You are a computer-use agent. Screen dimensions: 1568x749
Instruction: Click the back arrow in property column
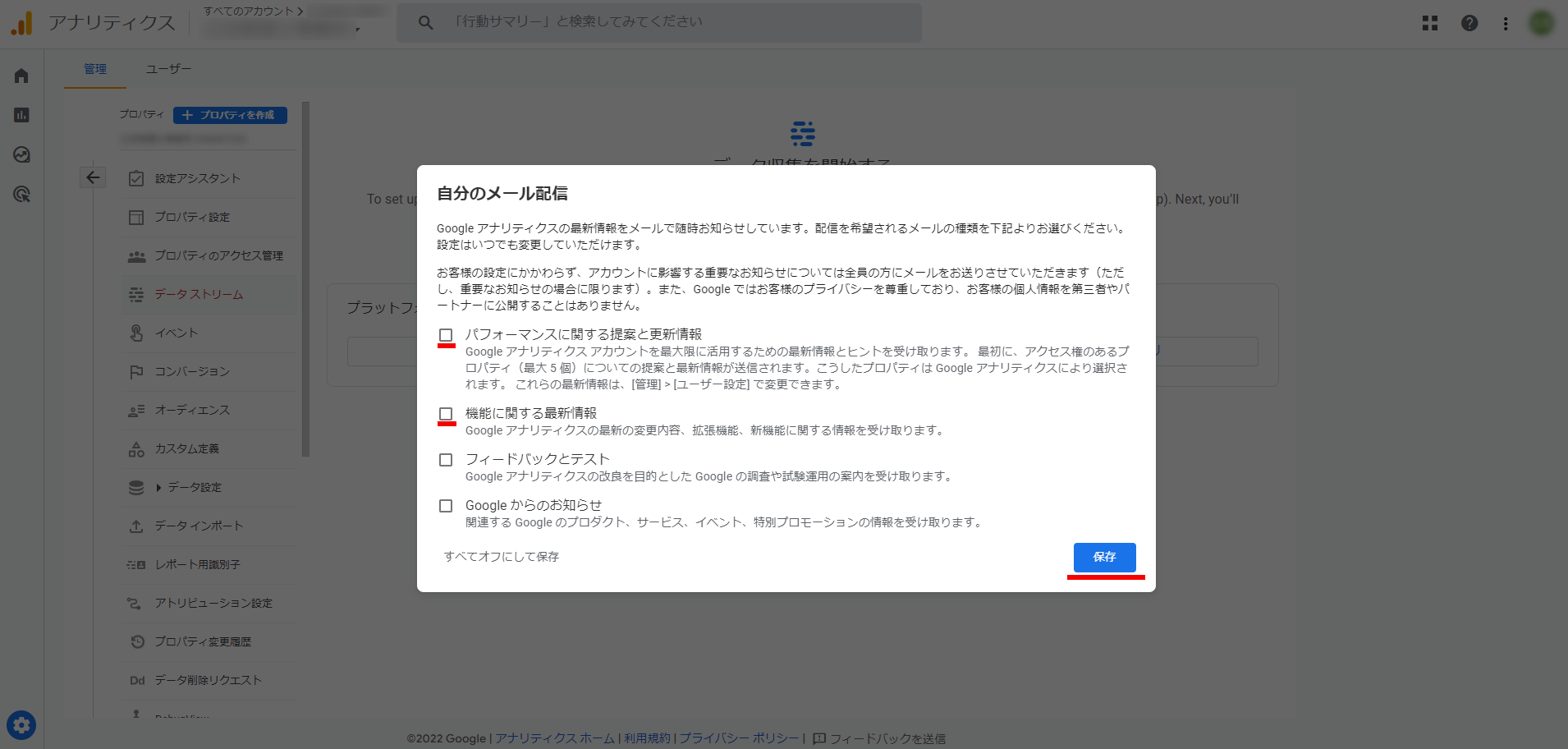coord(93,177)
